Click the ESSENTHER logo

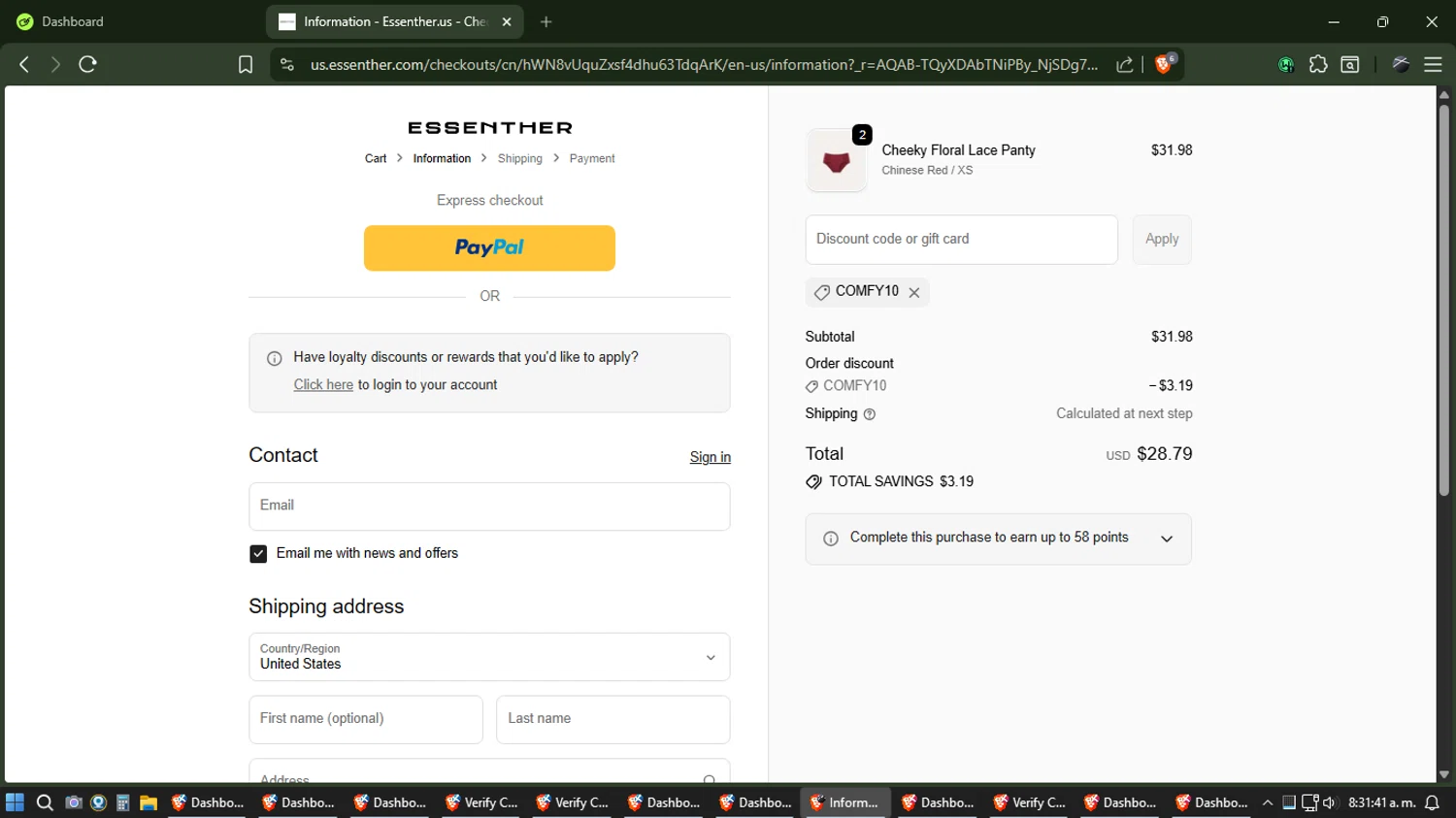click(490, 127)
